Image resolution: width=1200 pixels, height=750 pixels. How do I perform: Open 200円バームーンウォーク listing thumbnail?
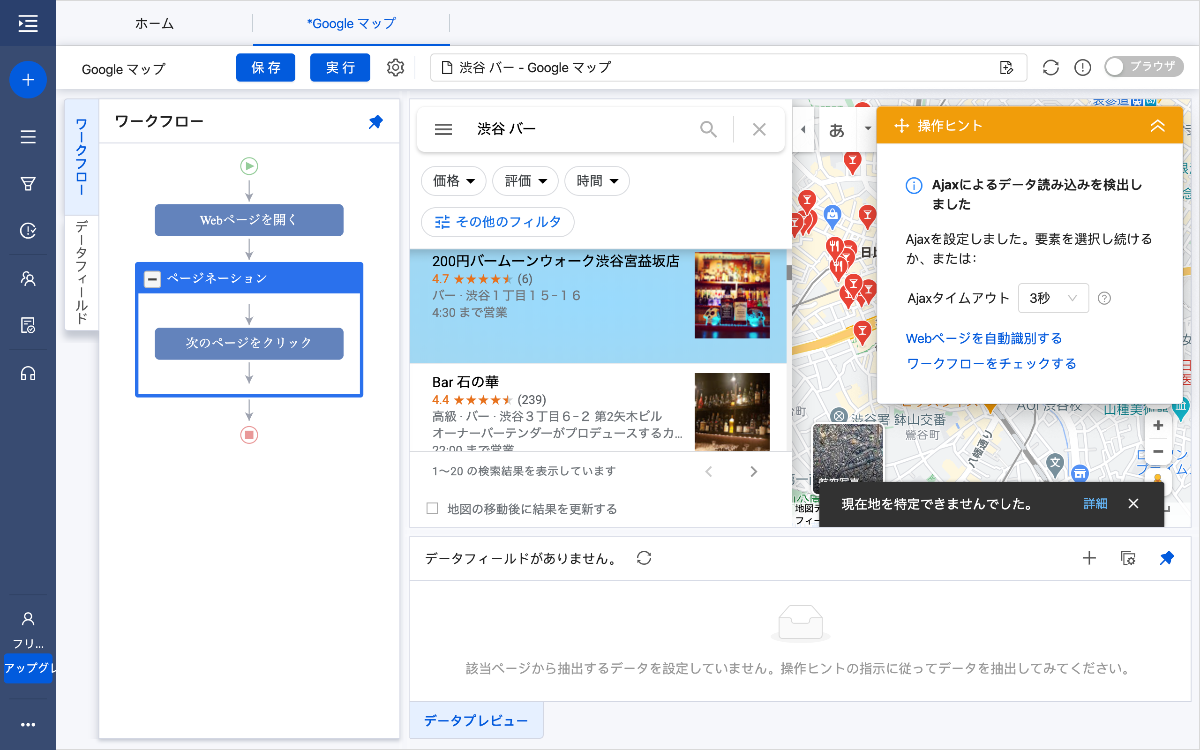click(x=732, y=296)
